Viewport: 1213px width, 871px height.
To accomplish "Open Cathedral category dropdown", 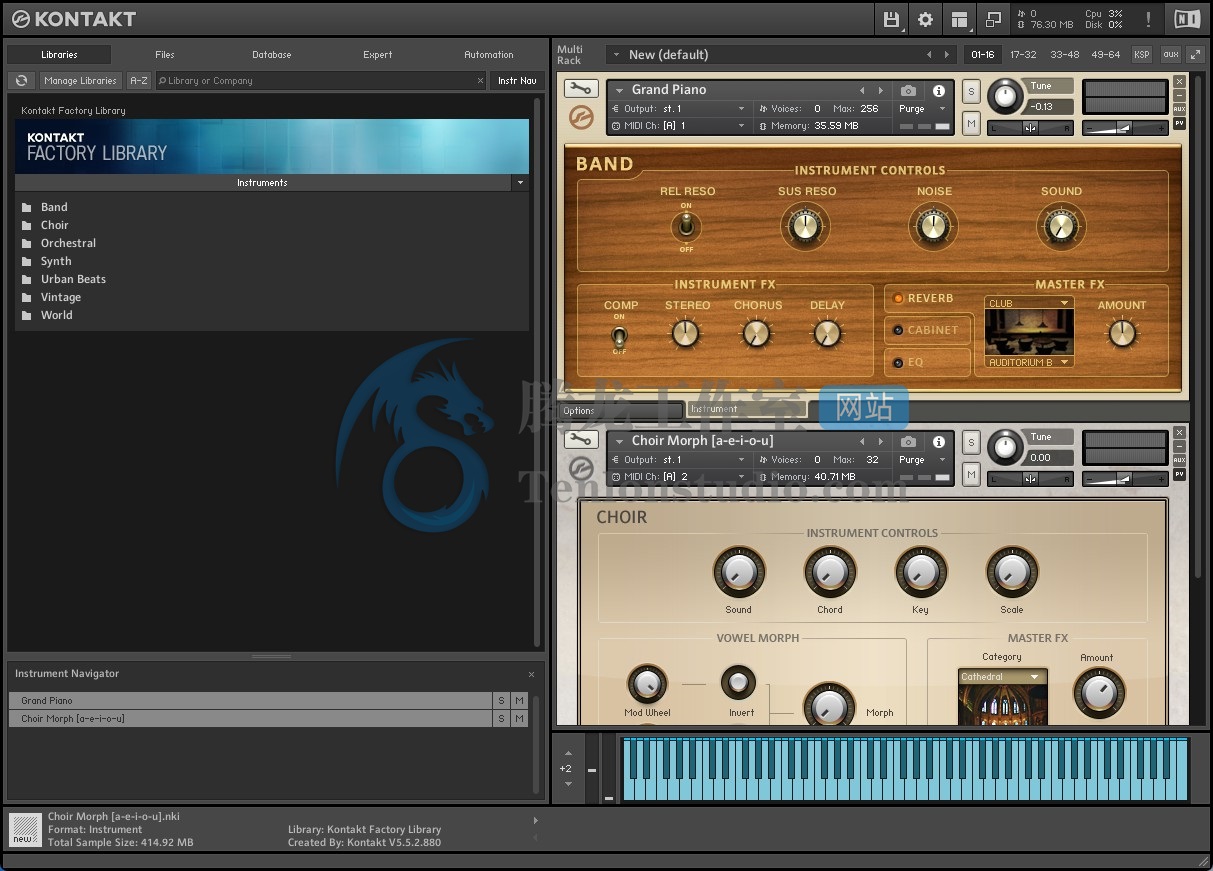I will coord(1002,677).
